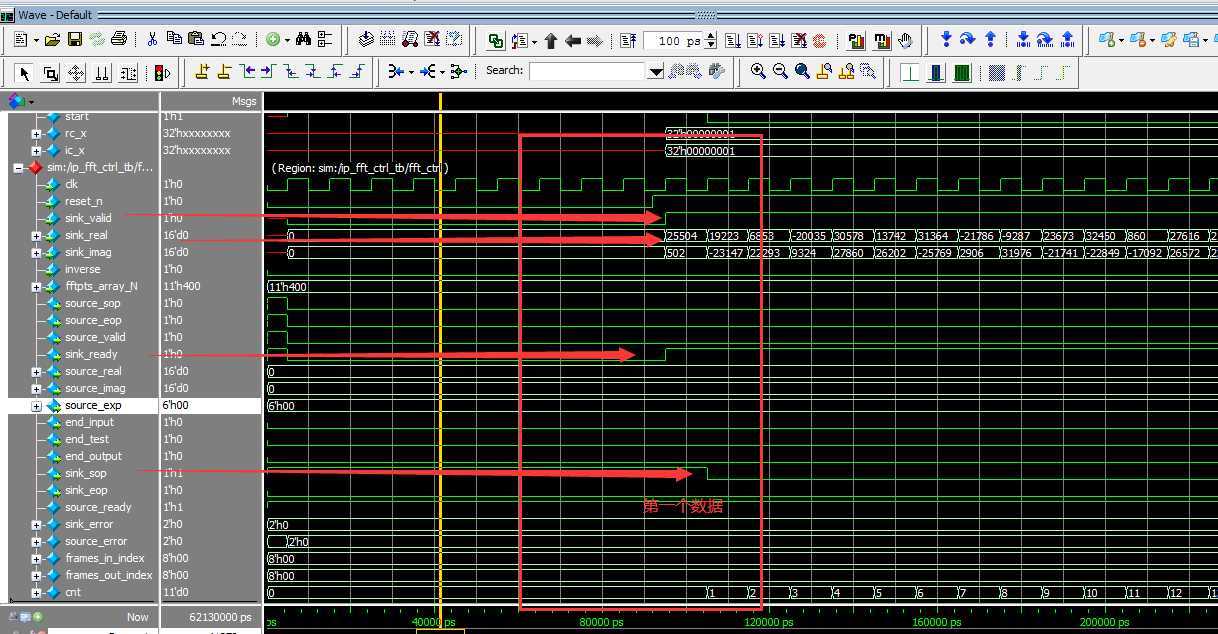1218x634 pixels.
Task: Click the Zoom Full magnifier icon
Action: 802,72
